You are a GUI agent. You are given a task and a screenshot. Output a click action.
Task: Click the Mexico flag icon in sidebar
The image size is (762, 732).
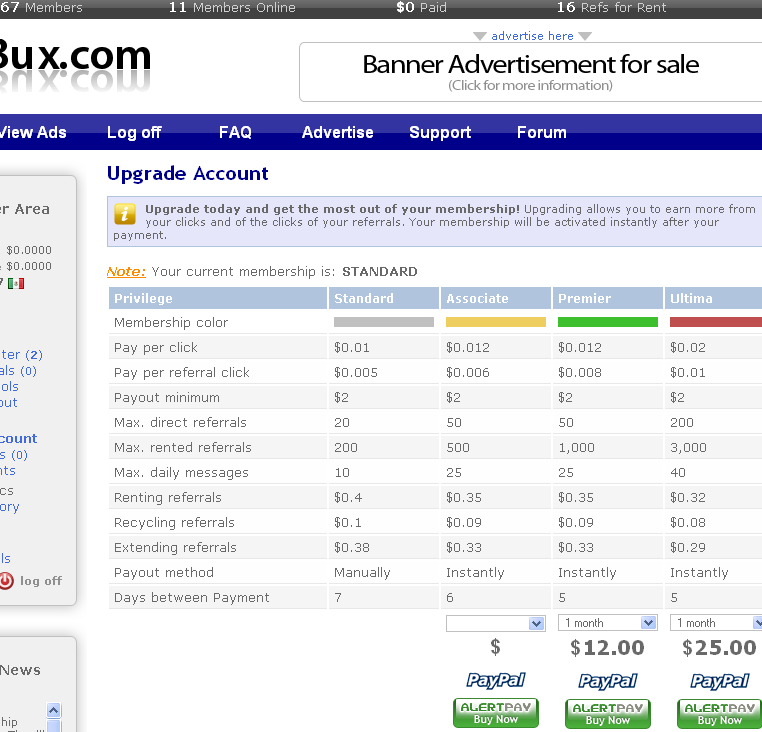click(16, 283)
